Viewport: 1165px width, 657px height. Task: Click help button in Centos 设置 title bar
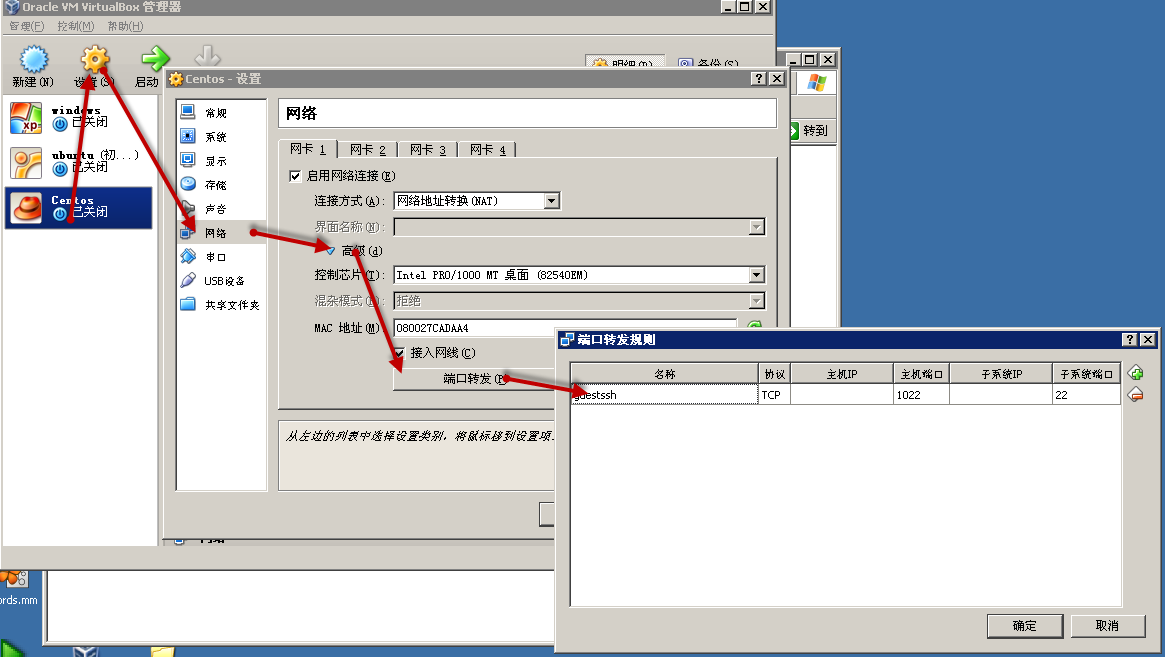coord(758,79)
